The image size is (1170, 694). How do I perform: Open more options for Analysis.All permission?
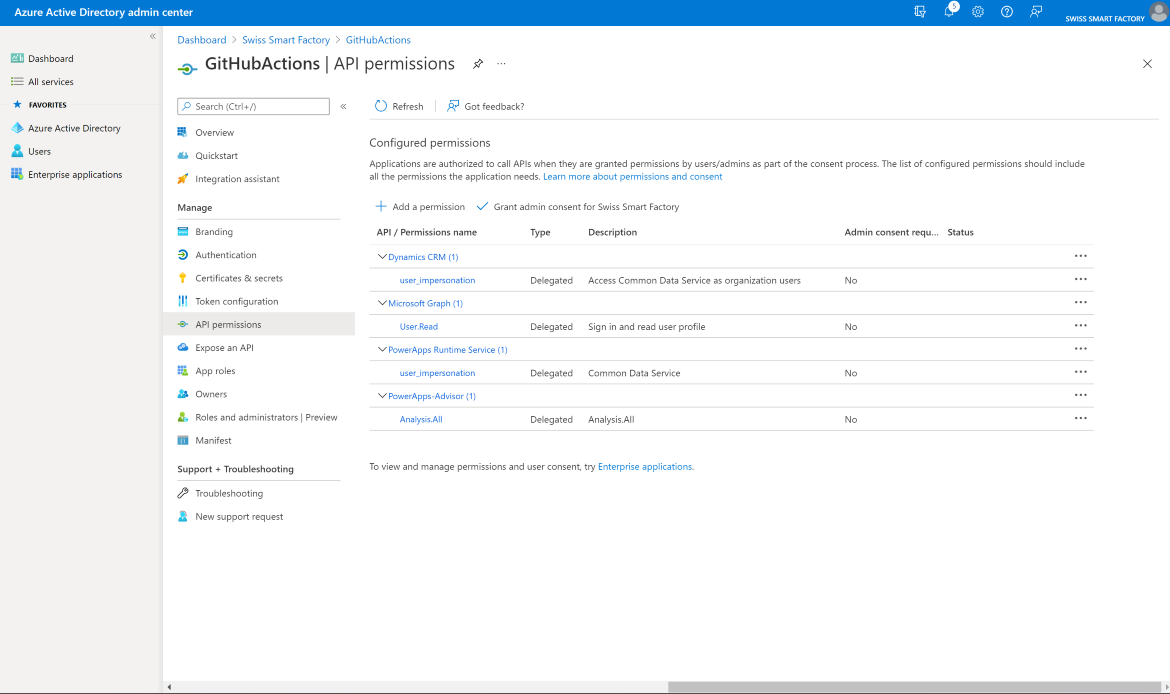[x=1080, y=418]
